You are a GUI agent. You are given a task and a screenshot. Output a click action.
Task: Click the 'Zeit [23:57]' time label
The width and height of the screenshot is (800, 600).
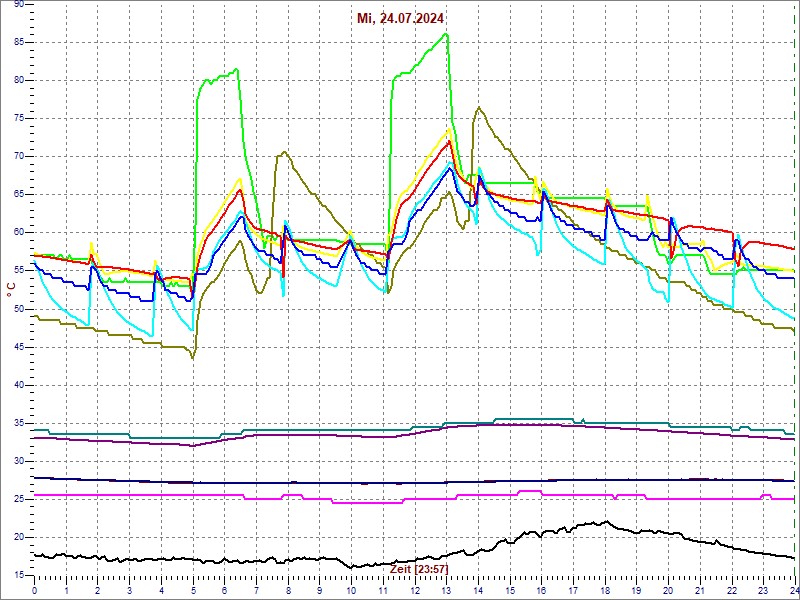pyautogui.click(x=420, y=569)
